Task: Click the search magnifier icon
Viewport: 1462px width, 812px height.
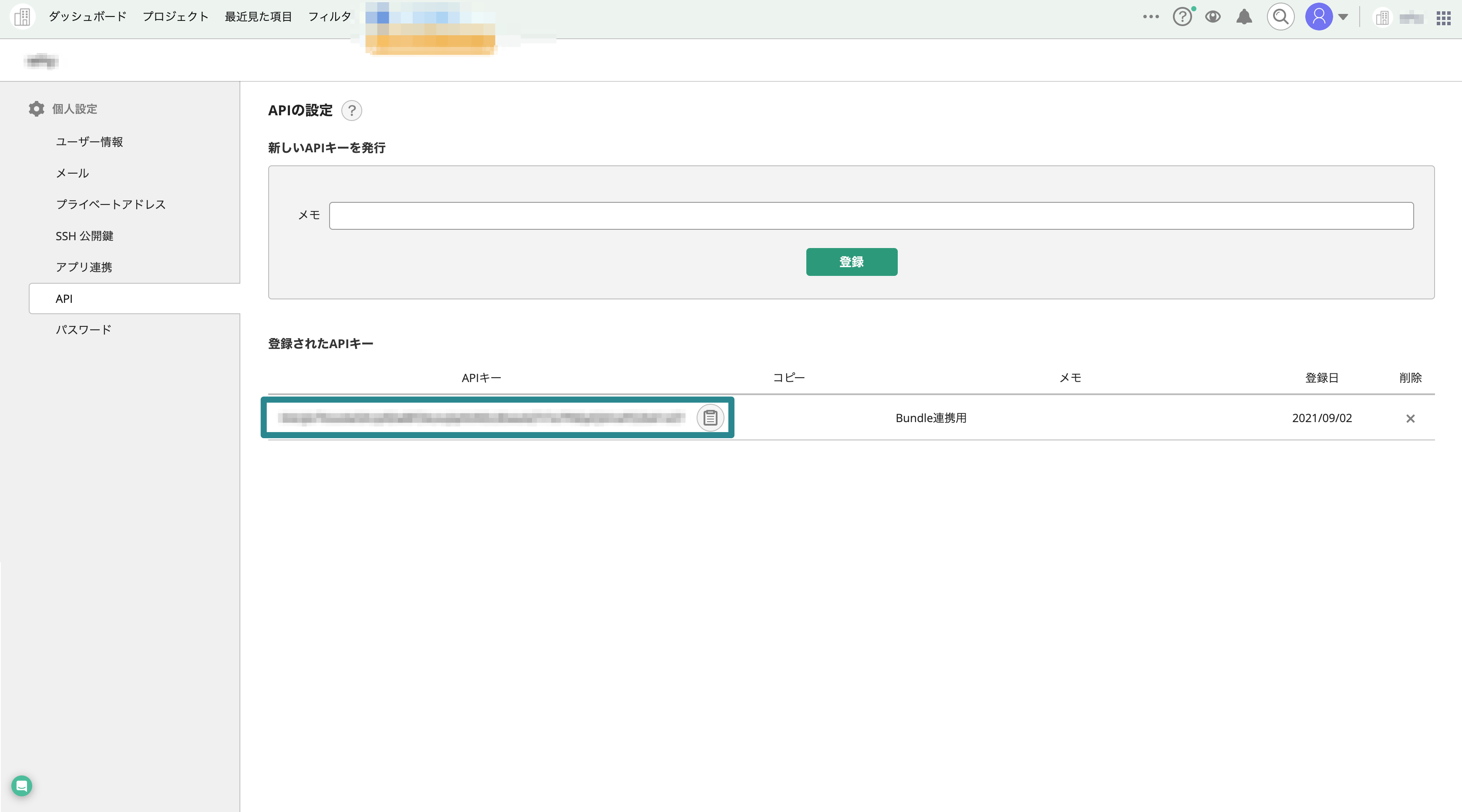Action: click(1280, 17)
